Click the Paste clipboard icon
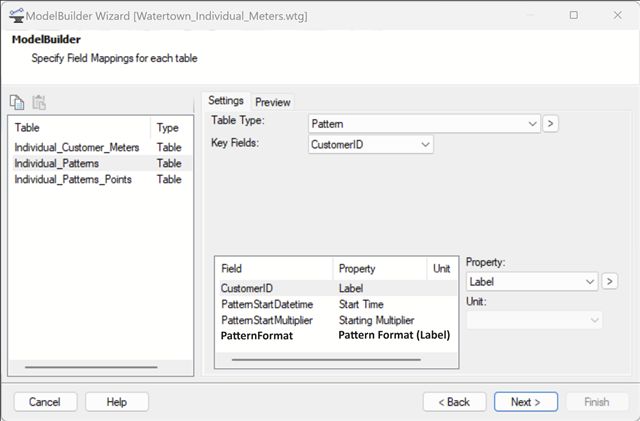 coord(39,102)
